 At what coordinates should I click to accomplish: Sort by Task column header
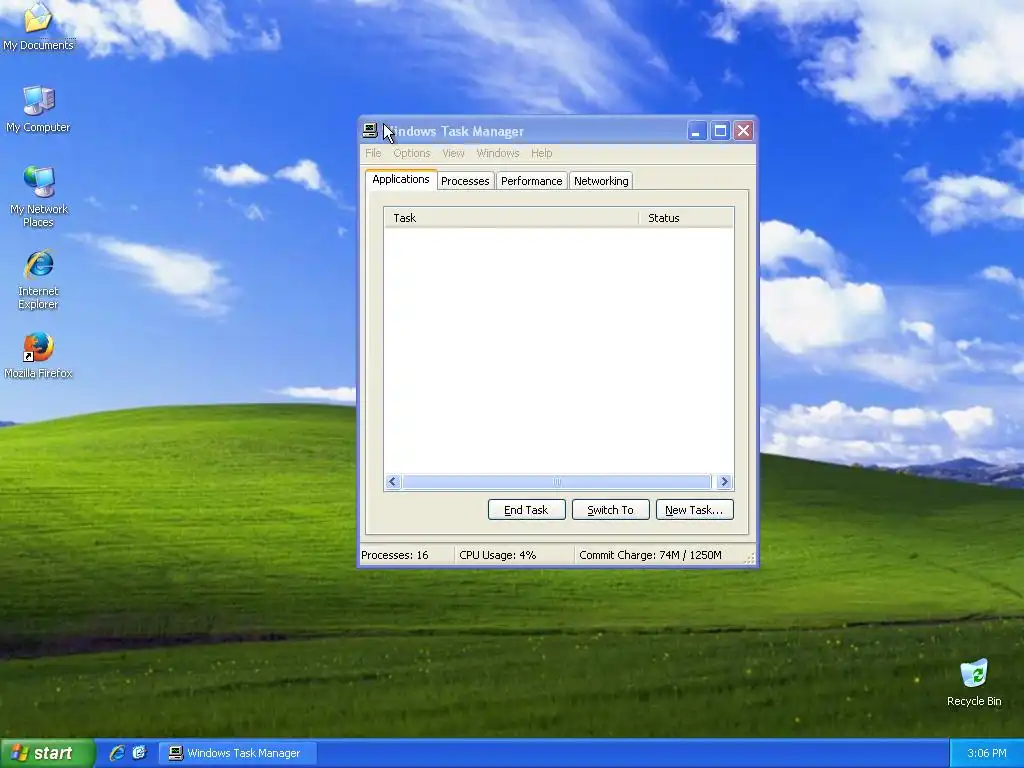(x=511, y=218)
